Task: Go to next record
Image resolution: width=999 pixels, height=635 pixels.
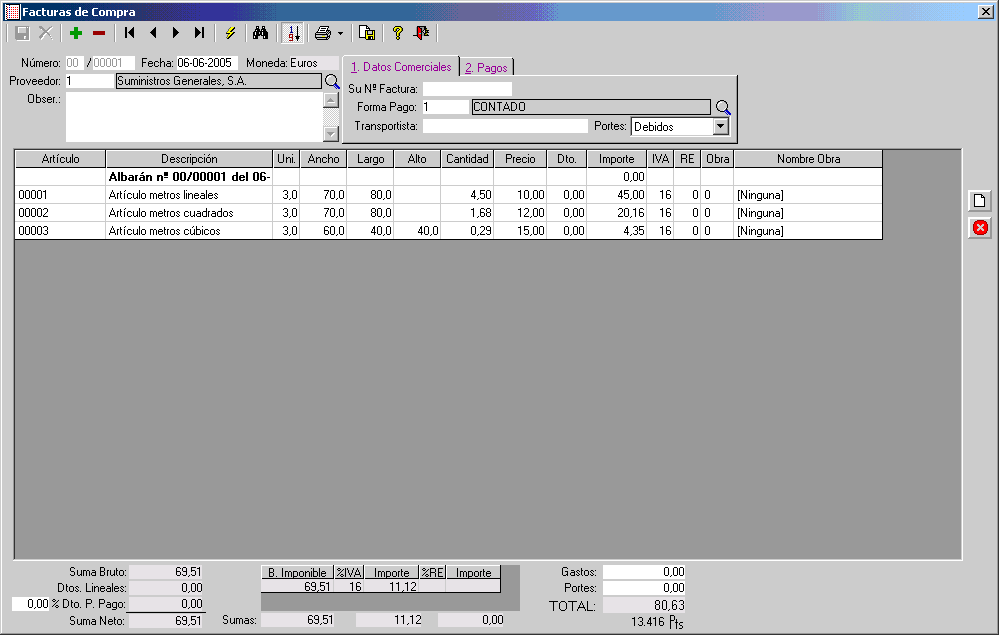Action: pyautogui.click(x=176, y=33)
